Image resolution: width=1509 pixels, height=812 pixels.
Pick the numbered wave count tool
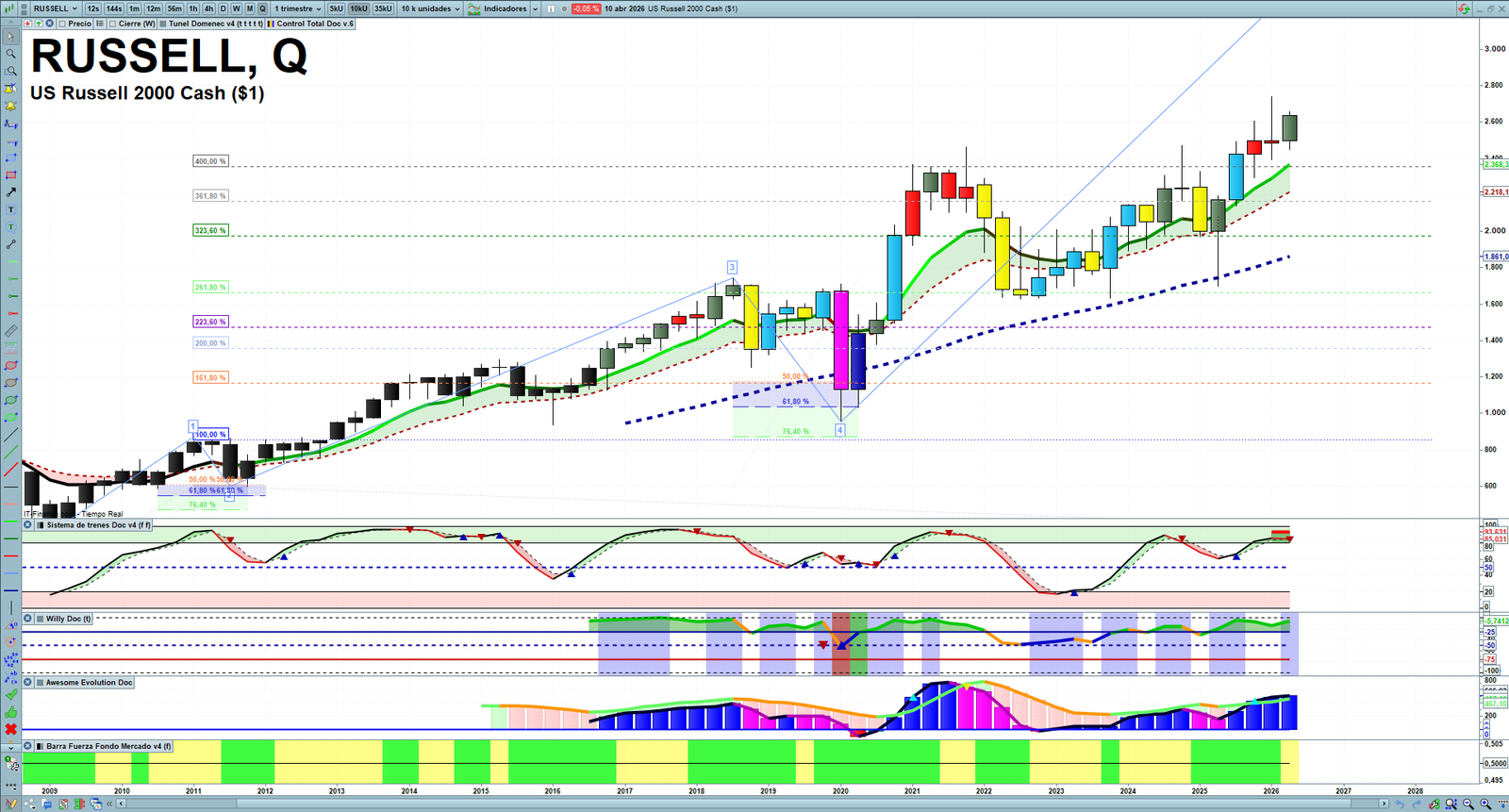(10, 660)
